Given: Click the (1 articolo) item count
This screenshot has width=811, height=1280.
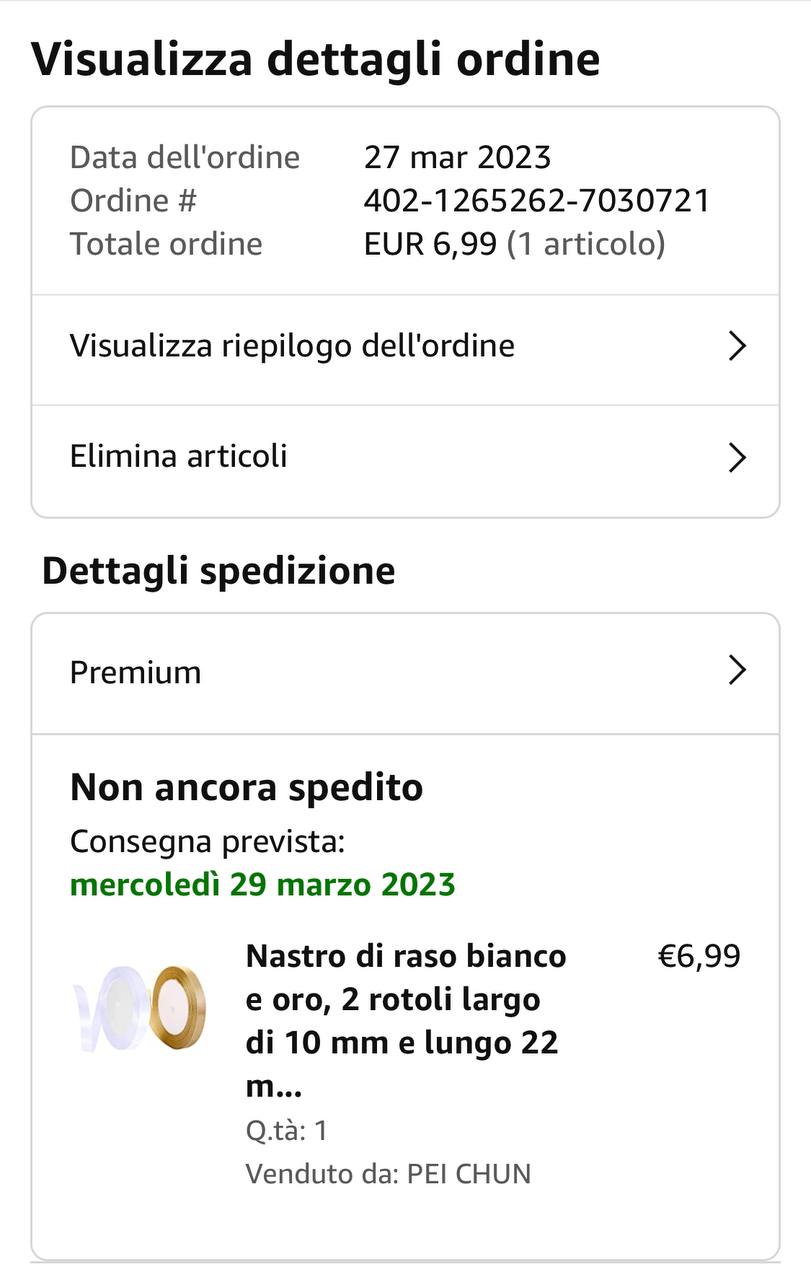Looking at the screenshot, I should click(586, 244).
